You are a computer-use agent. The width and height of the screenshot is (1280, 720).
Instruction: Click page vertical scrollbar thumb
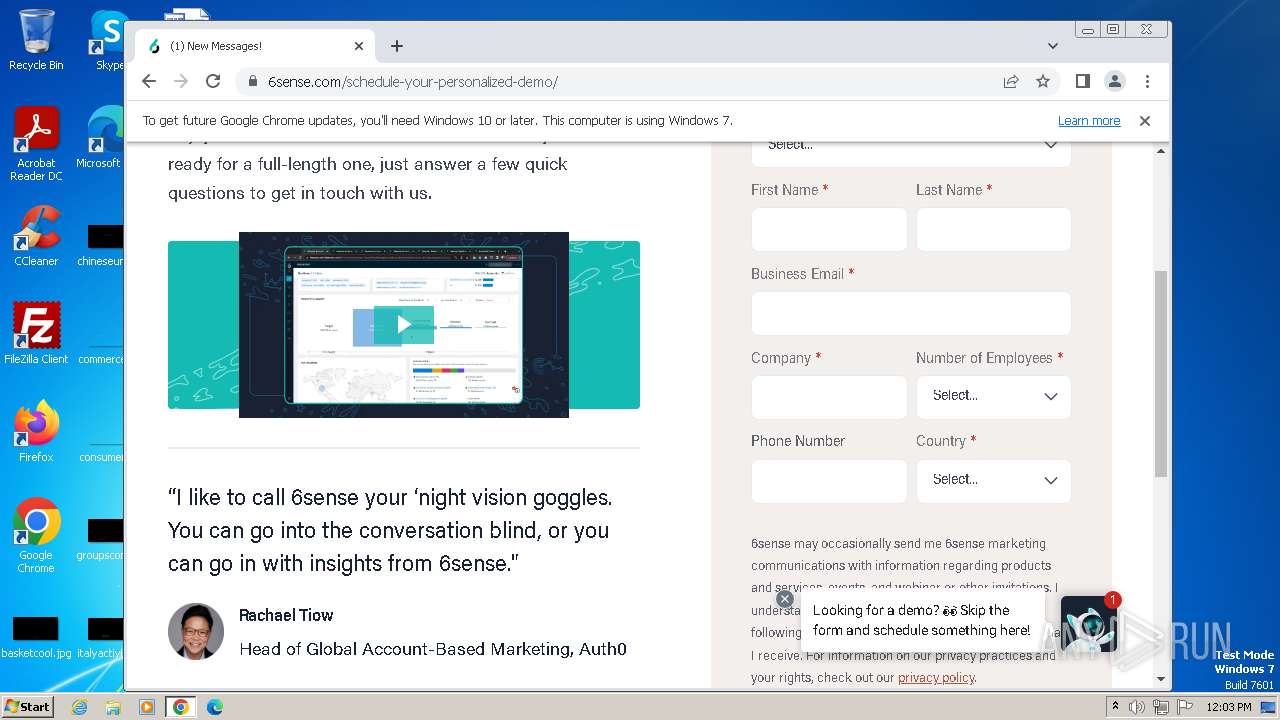[1161, 373]
